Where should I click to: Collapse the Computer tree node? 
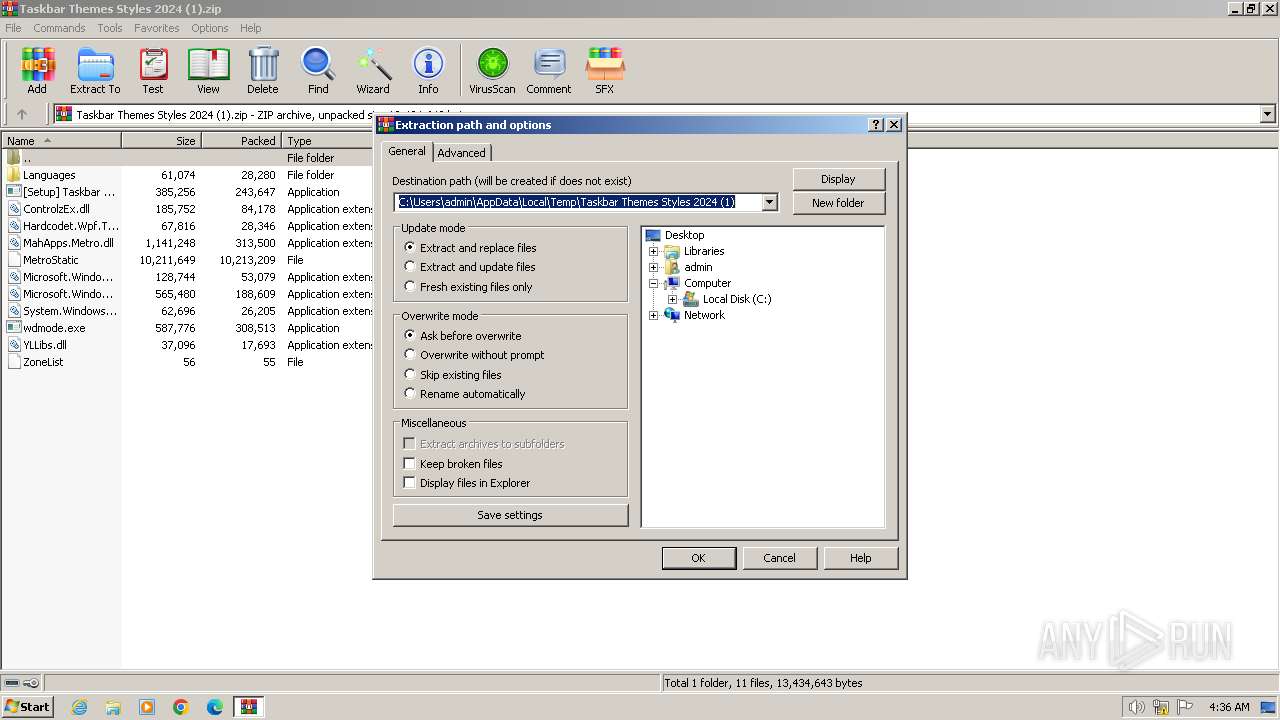654,283
